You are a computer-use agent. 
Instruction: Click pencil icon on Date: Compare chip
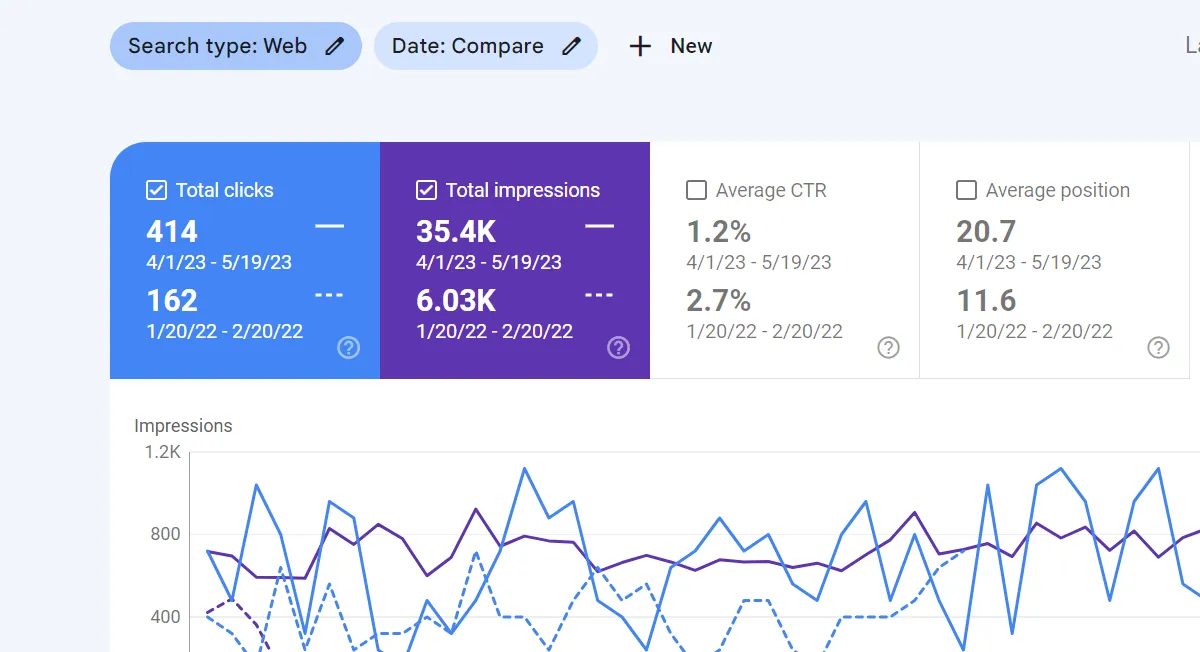click(571, 46)
